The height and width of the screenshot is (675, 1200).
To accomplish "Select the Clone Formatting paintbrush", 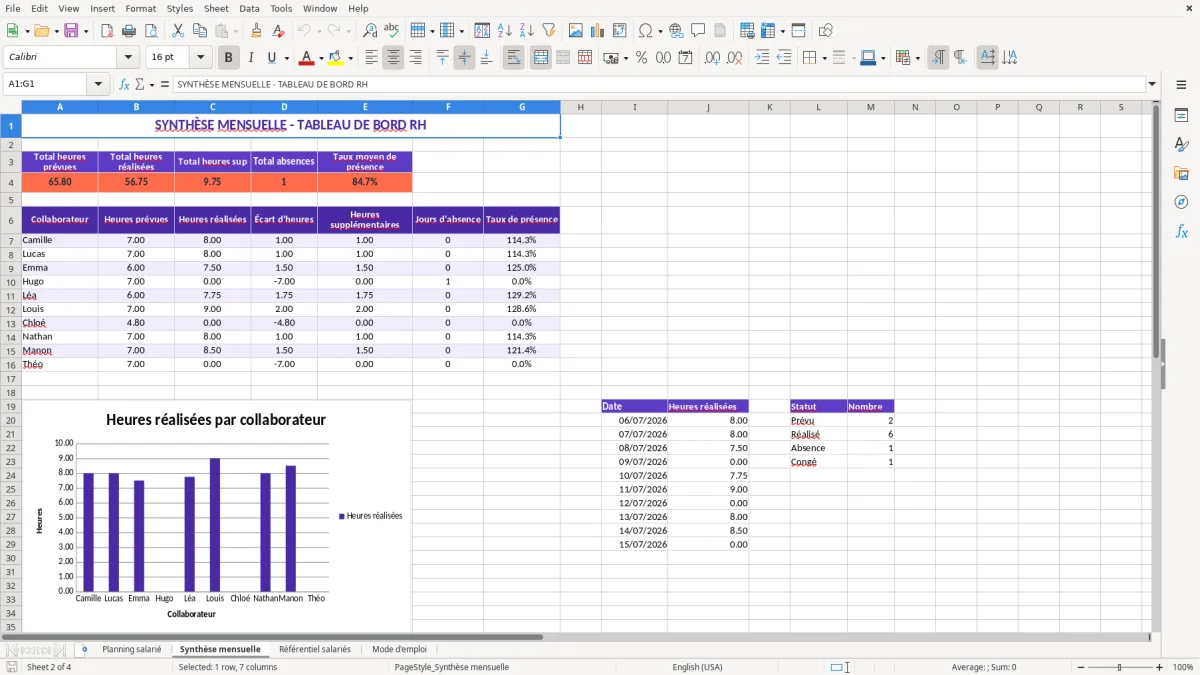I will (256, 31).
